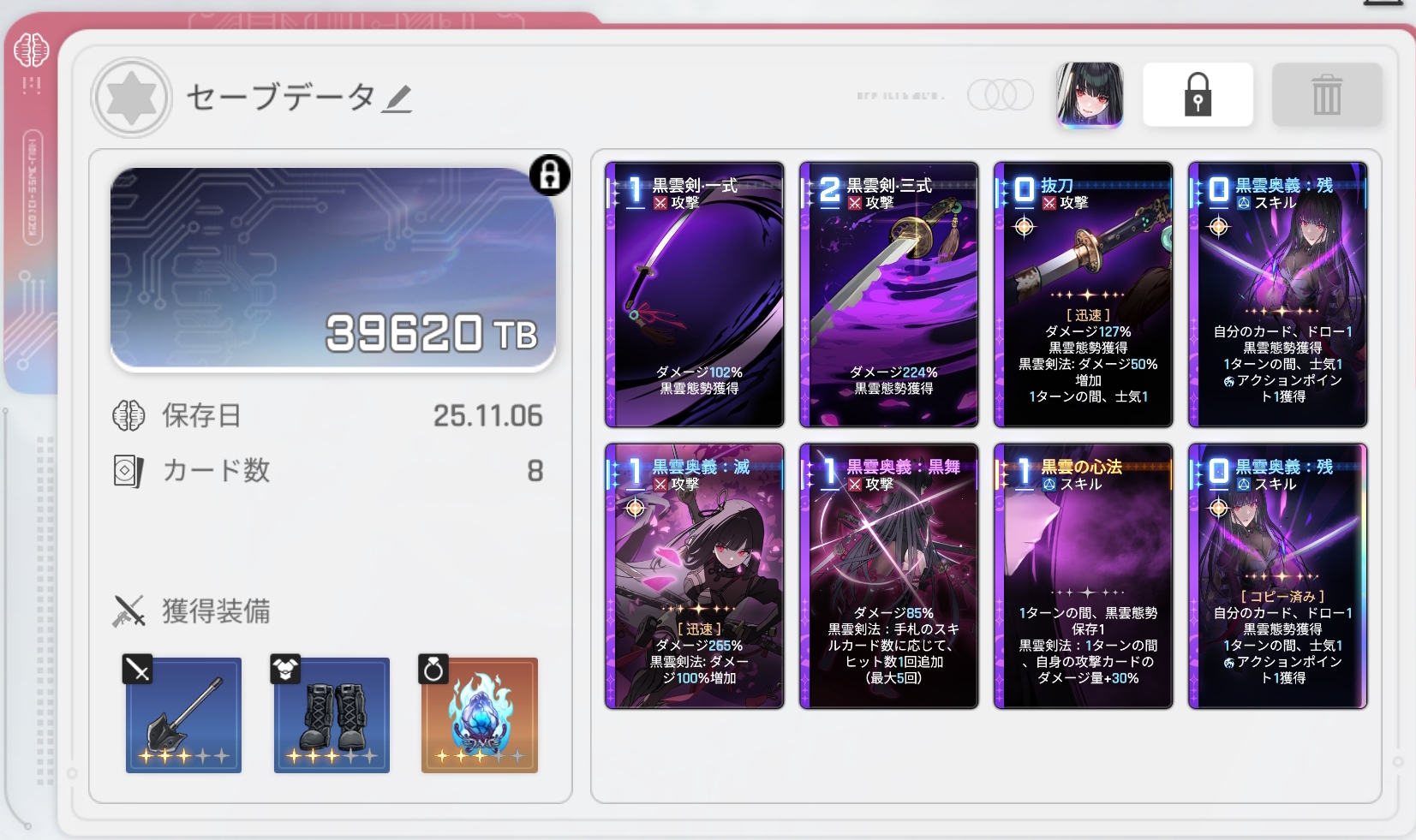Select the black boots armor equipment icon
Screen dimensions: 1416x840
coord(332,715)
